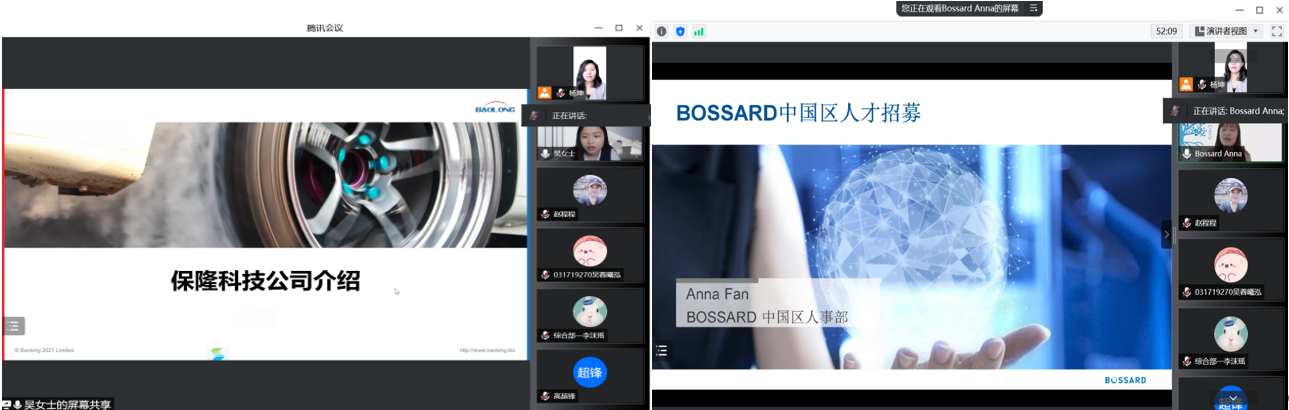Image resolution: width=1289 pixels, height=410 pixels.
Task: Check the green network signal icon
Action: click(699, 31)
